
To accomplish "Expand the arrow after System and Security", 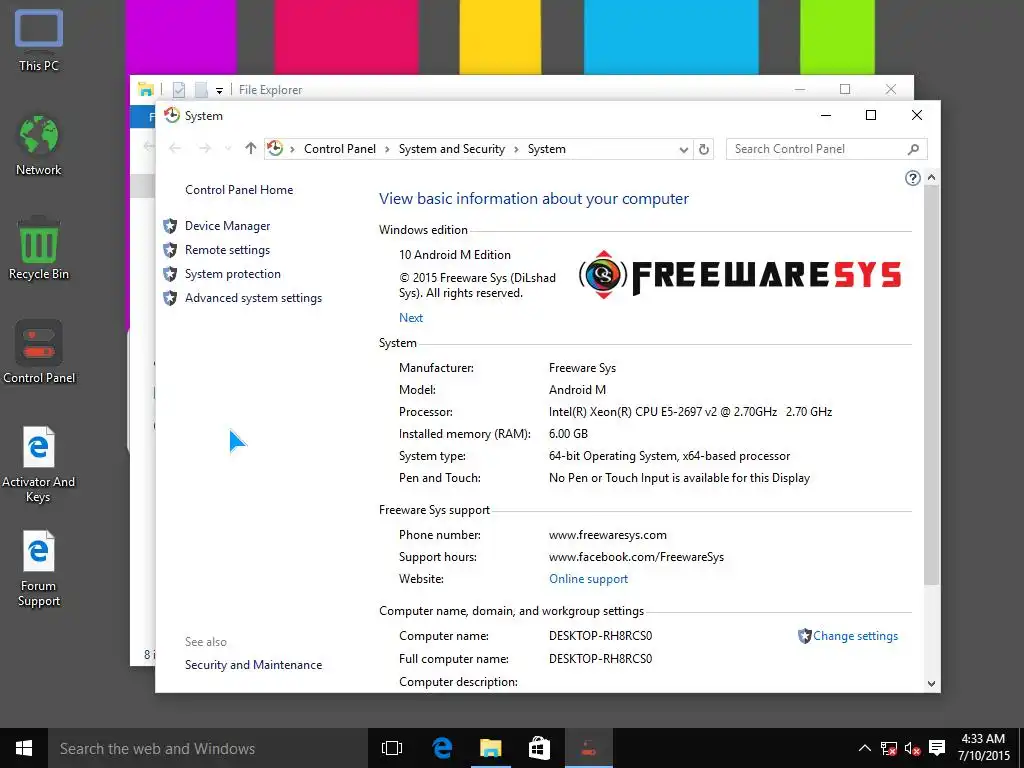I will click(516, 149).
